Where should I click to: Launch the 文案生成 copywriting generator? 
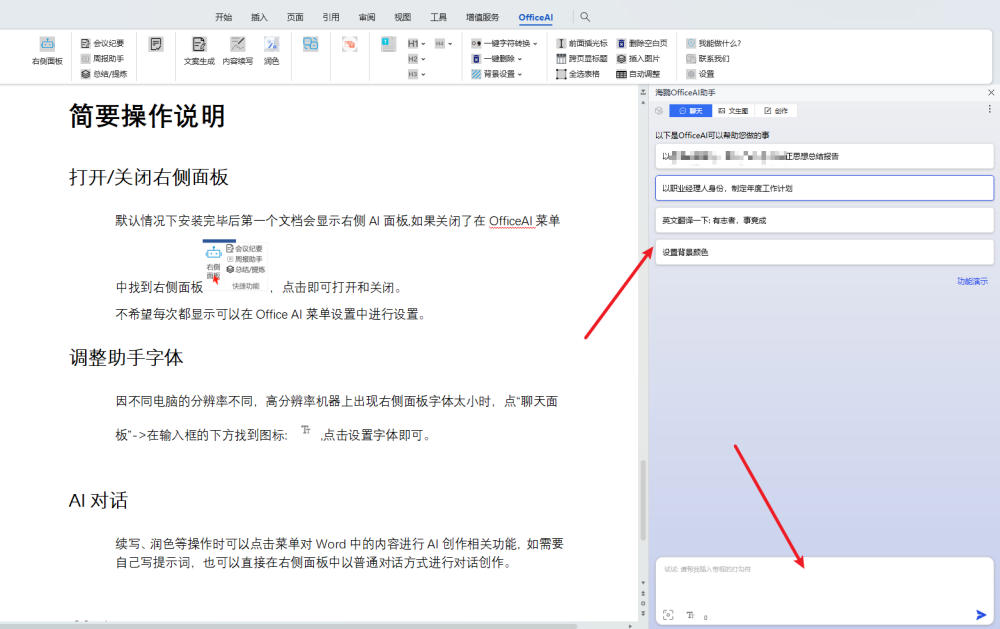click(x=199, y=51)
